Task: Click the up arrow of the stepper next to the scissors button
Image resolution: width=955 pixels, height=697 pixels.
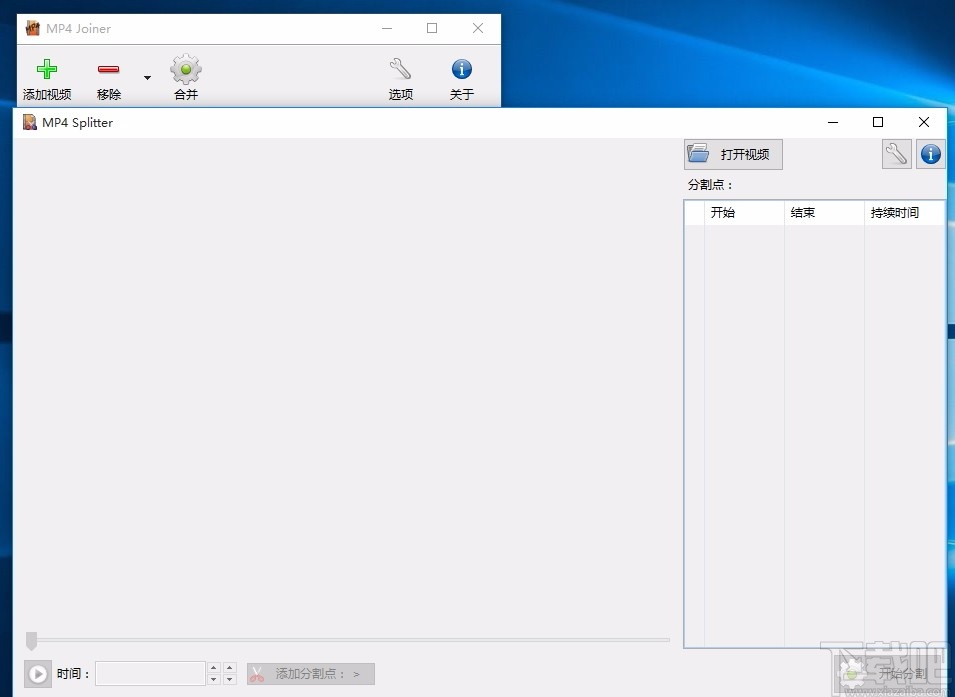Action: 230,668
